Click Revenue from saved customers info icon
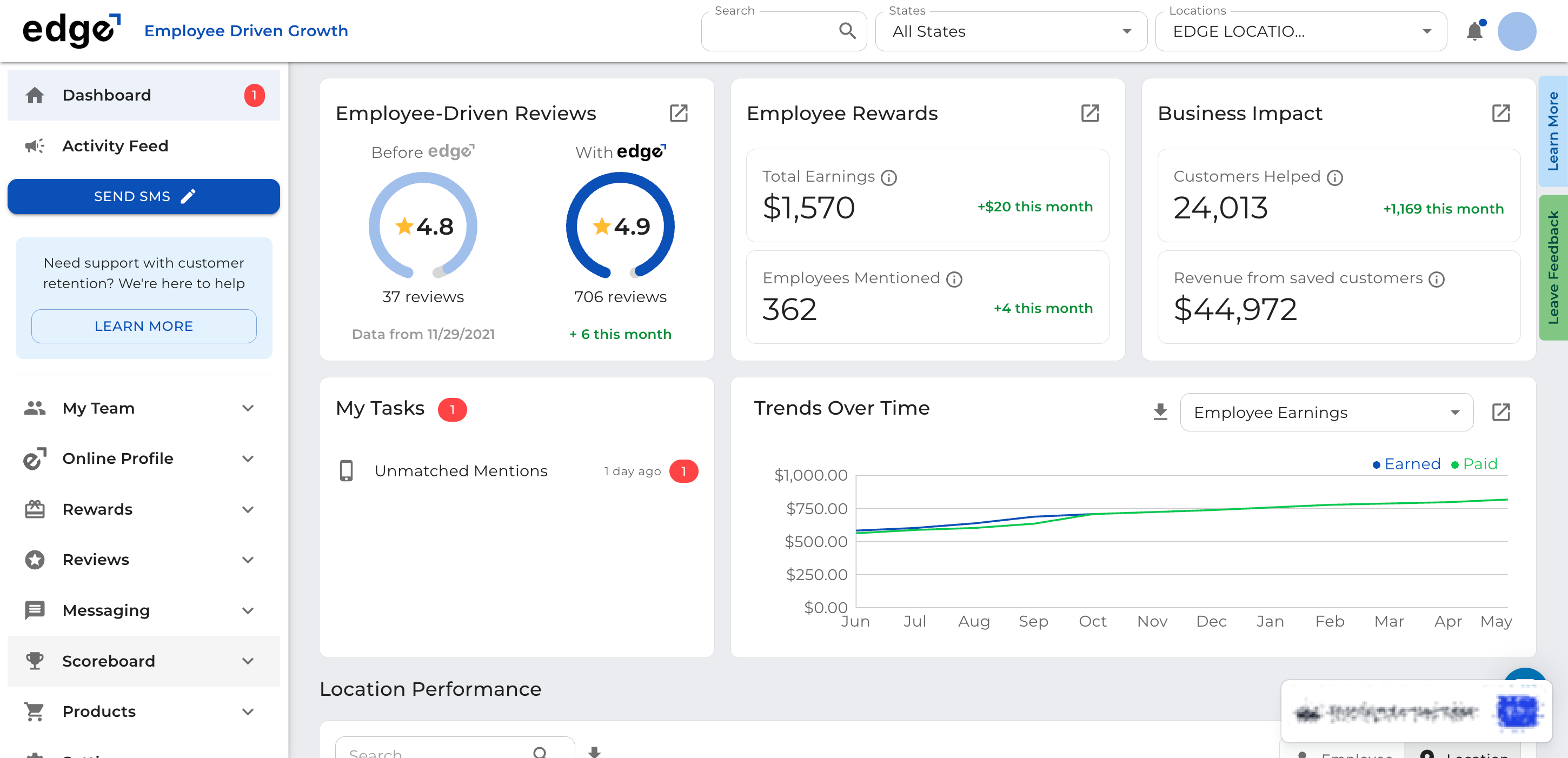The image size is (1568, 758). 1437,280
